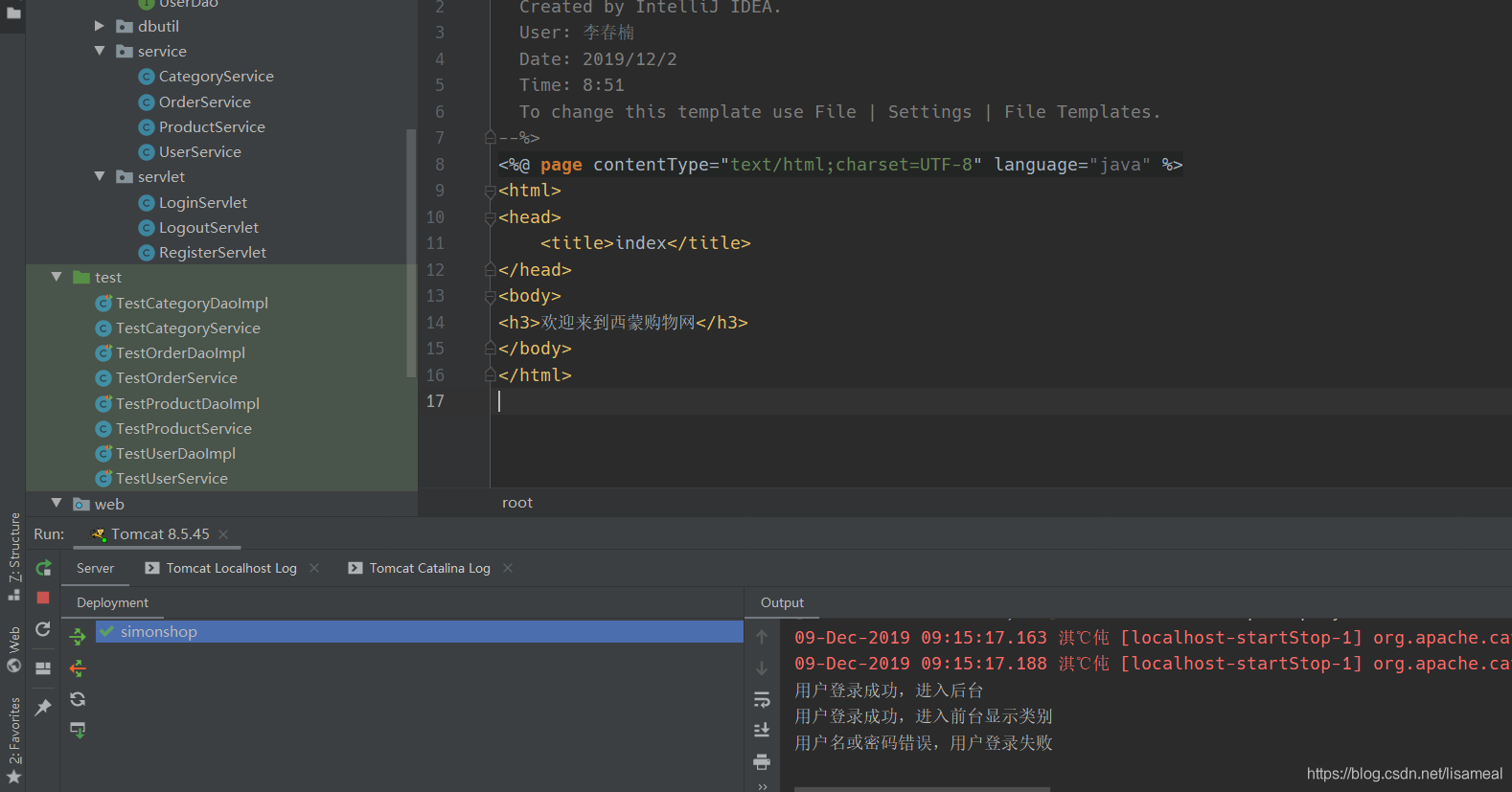
Task: Toggle soft-wrap in Output console
Action: (762, 700)
